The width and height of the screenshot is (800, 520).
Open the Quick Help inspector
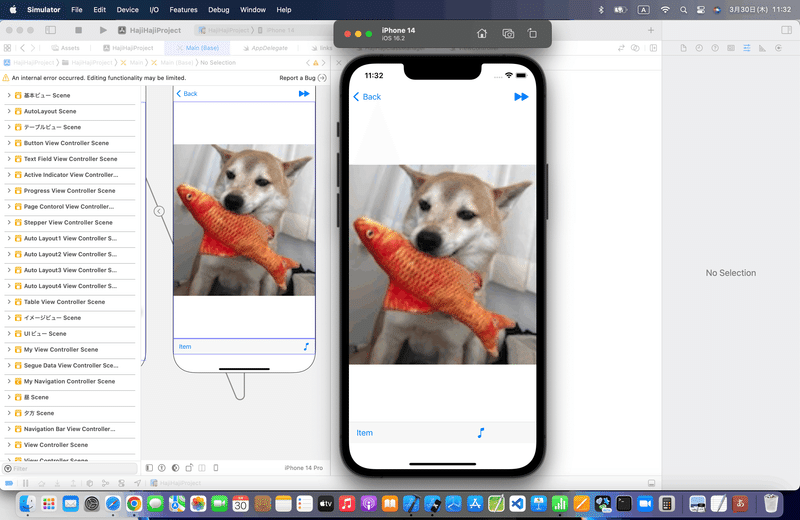coord(715,48)
